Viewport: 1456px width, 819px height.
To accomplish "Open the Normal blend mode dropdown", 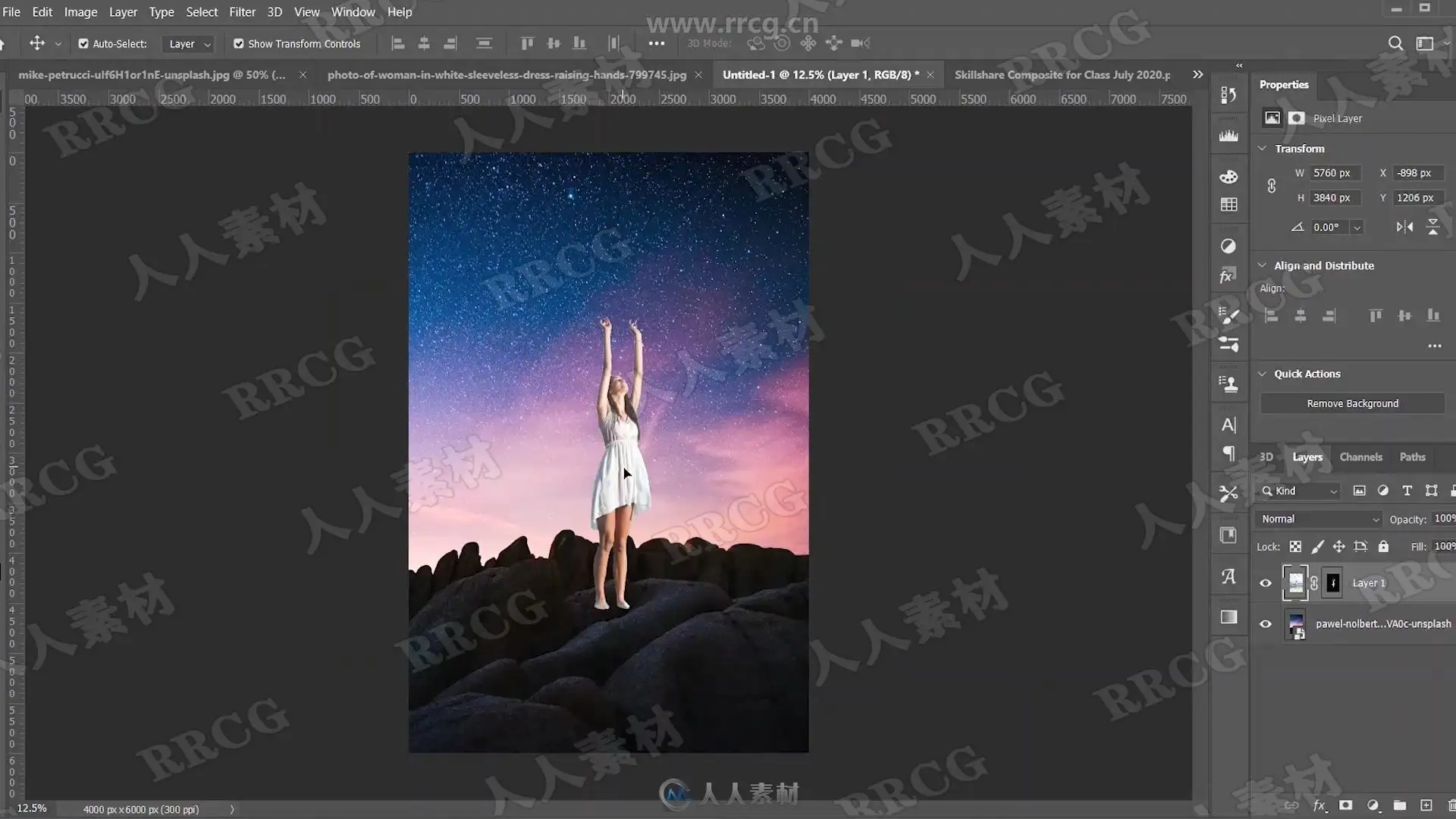I will pyautogui.click(x=1319, y=519).
